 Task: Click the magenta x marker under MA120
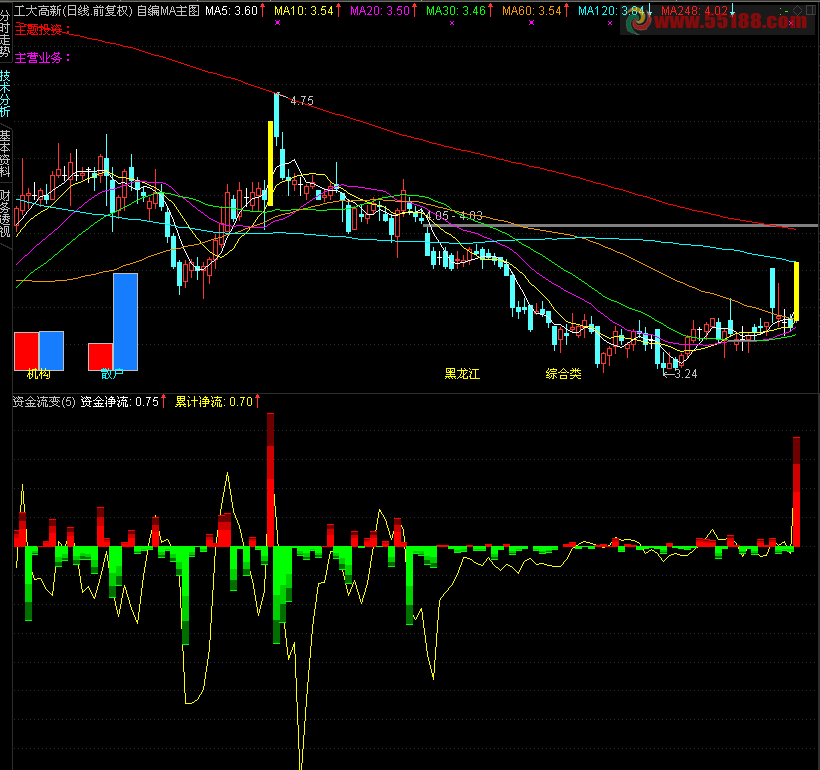pos(610,22)
